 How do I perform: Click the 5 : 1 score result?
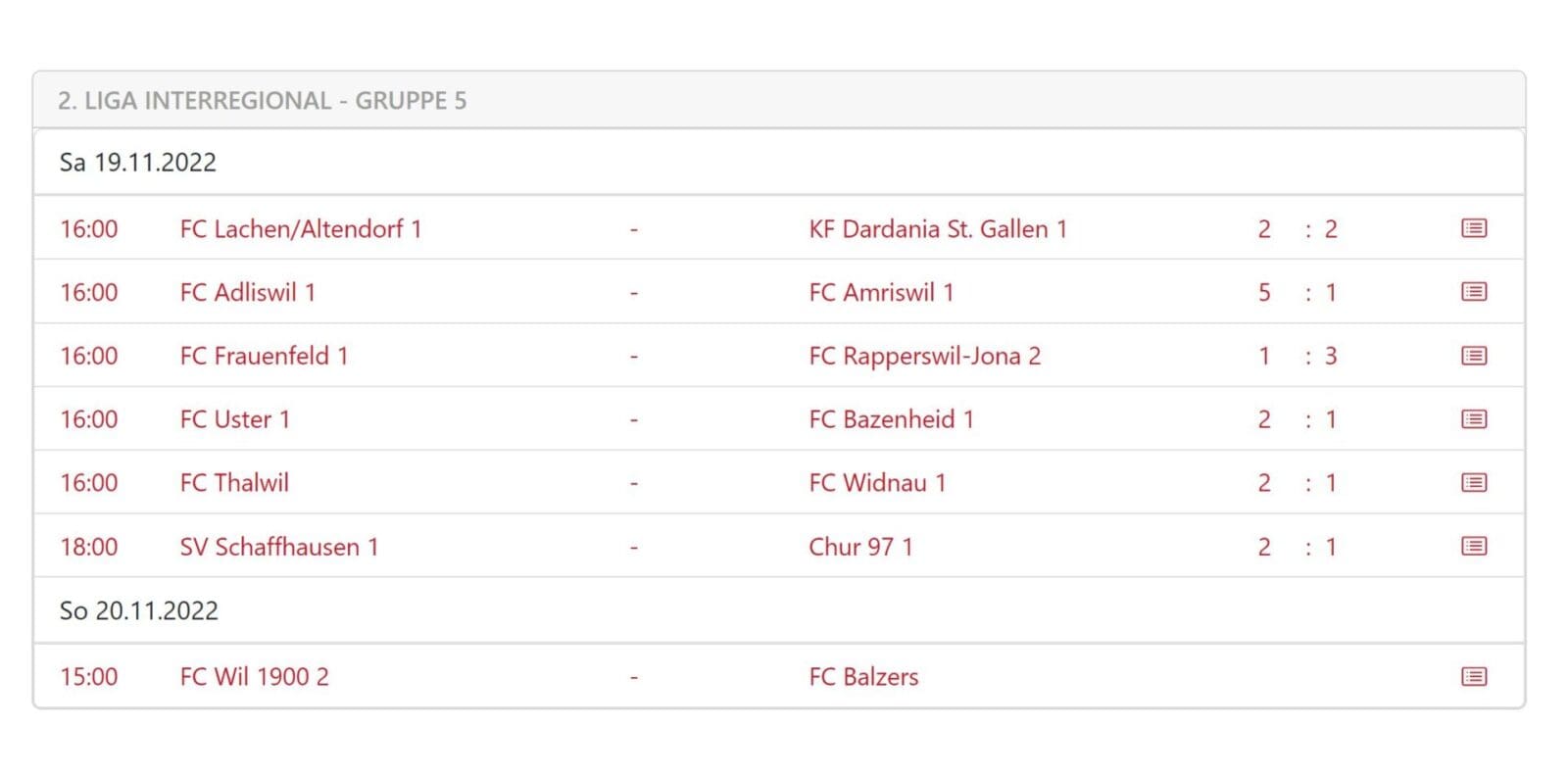click(1297, 293)
